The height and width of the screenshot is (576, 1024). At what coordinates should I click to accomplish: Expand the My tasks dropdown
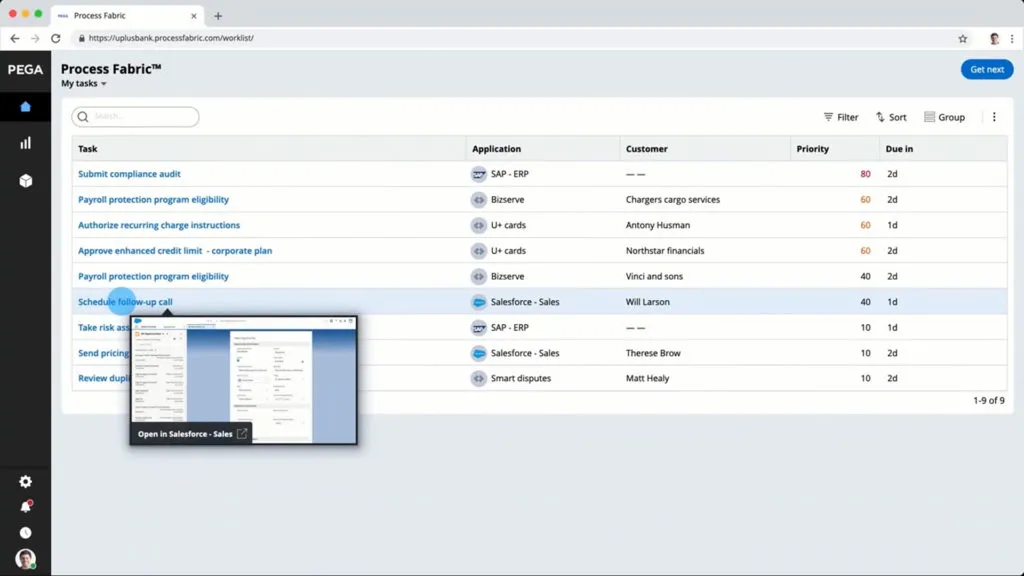(x=84, y=84)
